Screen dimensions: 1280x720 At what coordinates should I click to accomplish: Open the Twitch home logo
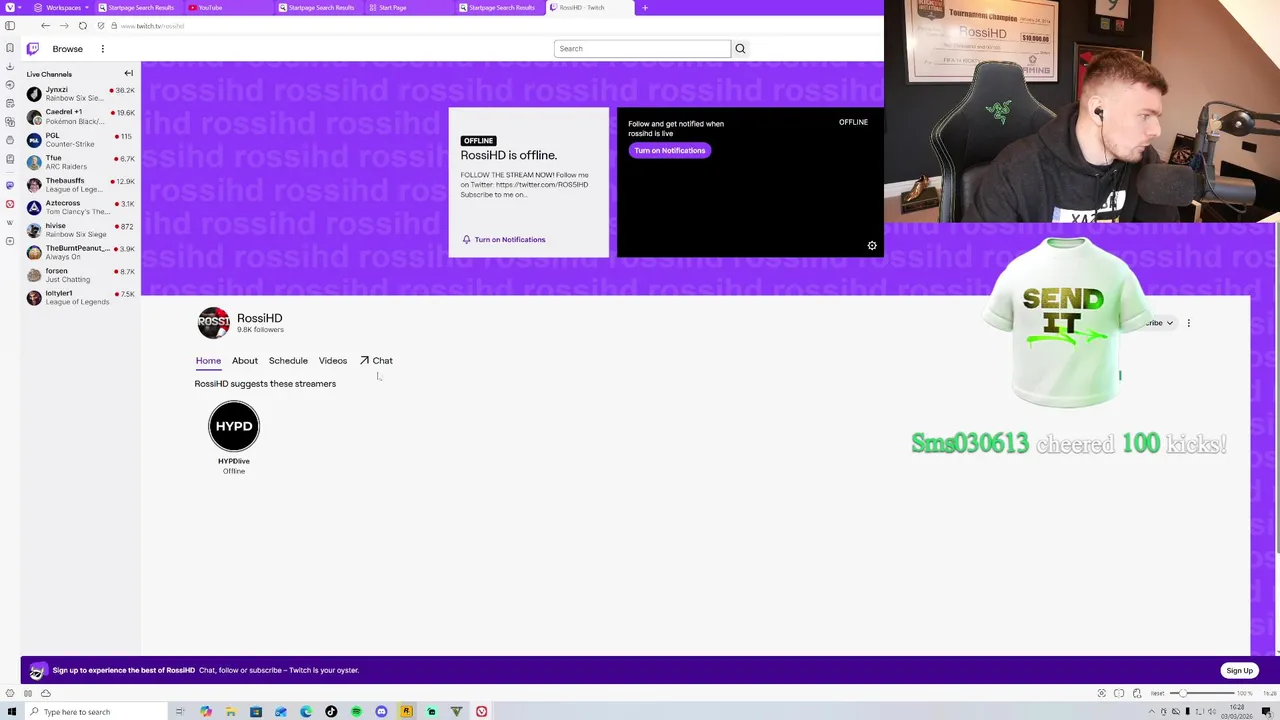click(33, 48)
